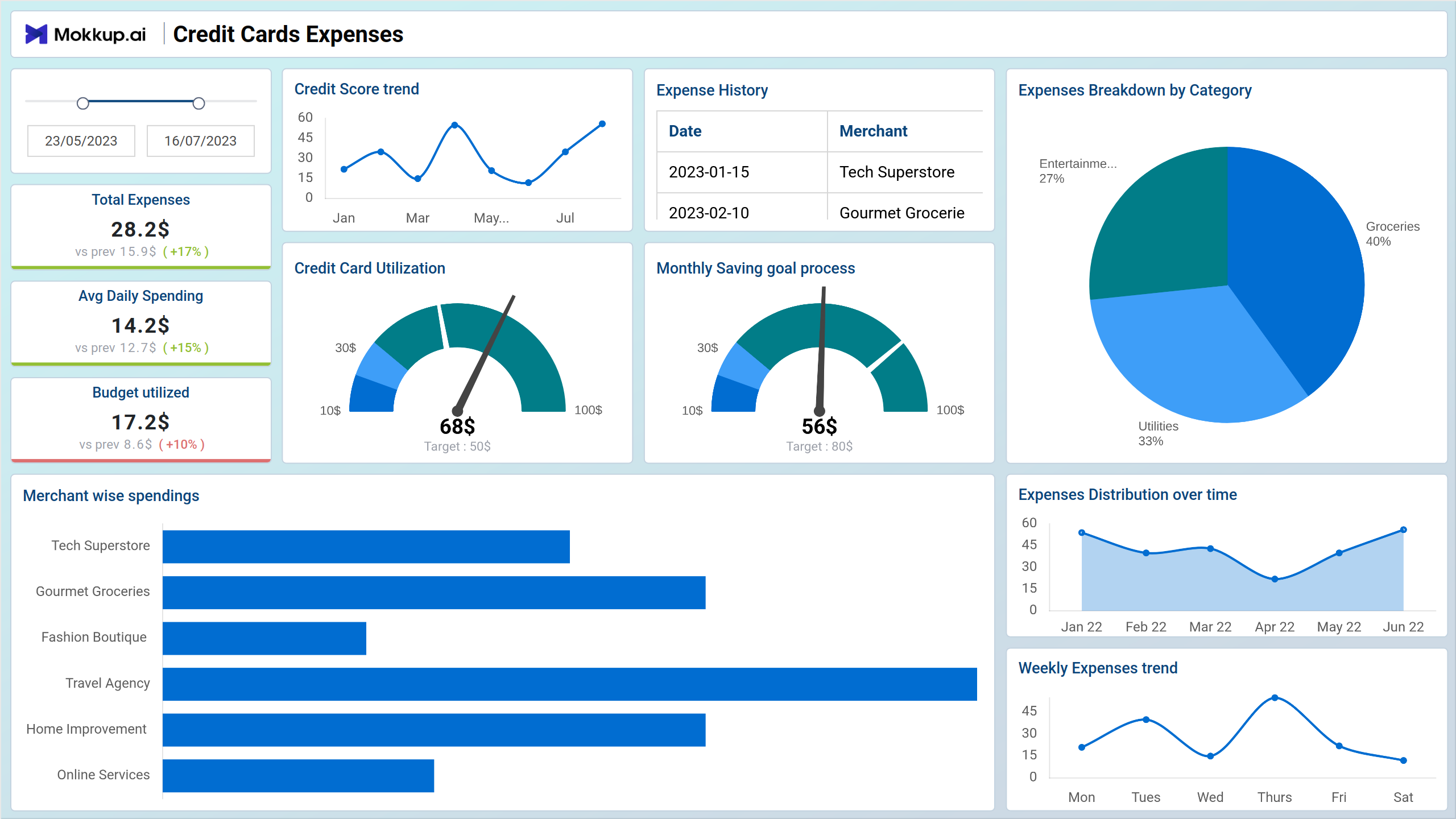Click the Monthly Saving goal 56$ value

pyautogui.click(x=819, y=426)
